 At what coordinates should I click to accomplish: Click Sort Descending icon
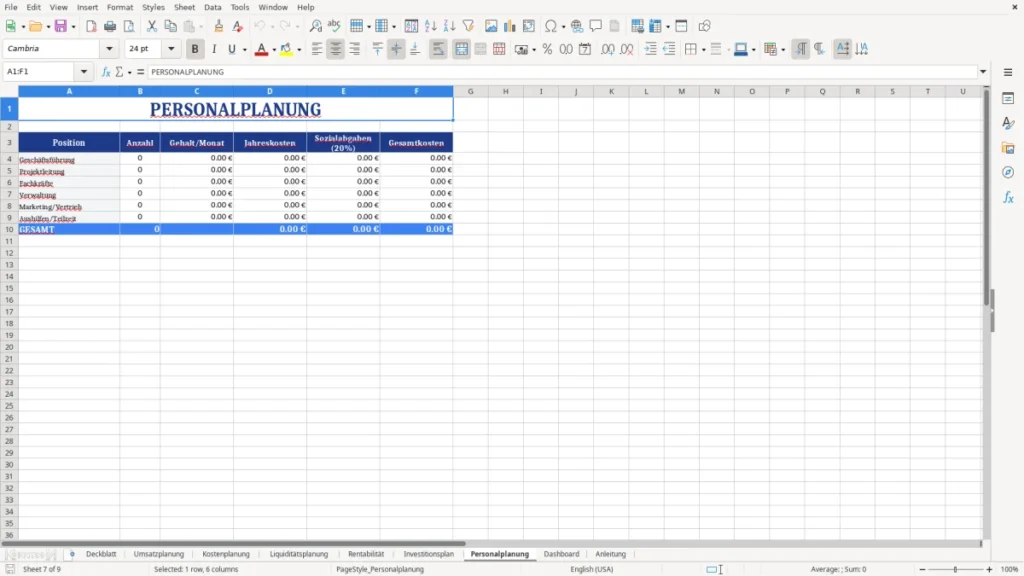coord(449,26)
